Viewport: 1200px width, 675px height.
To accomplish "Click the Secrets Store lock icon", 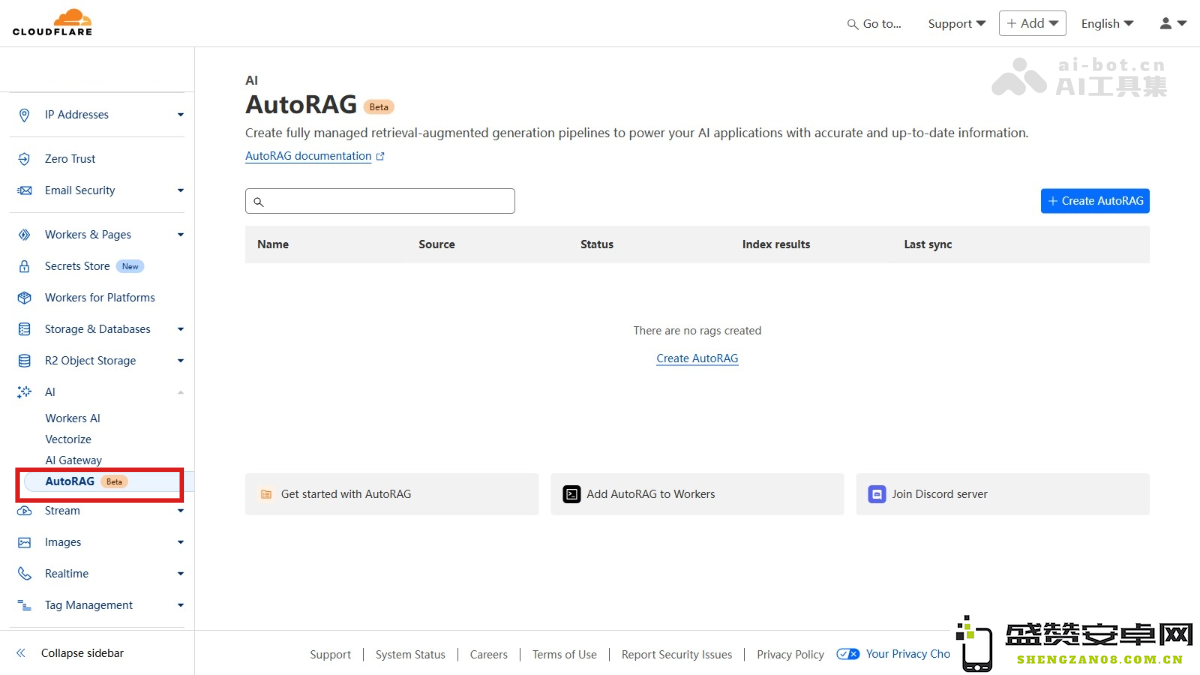I will [24, 267].
